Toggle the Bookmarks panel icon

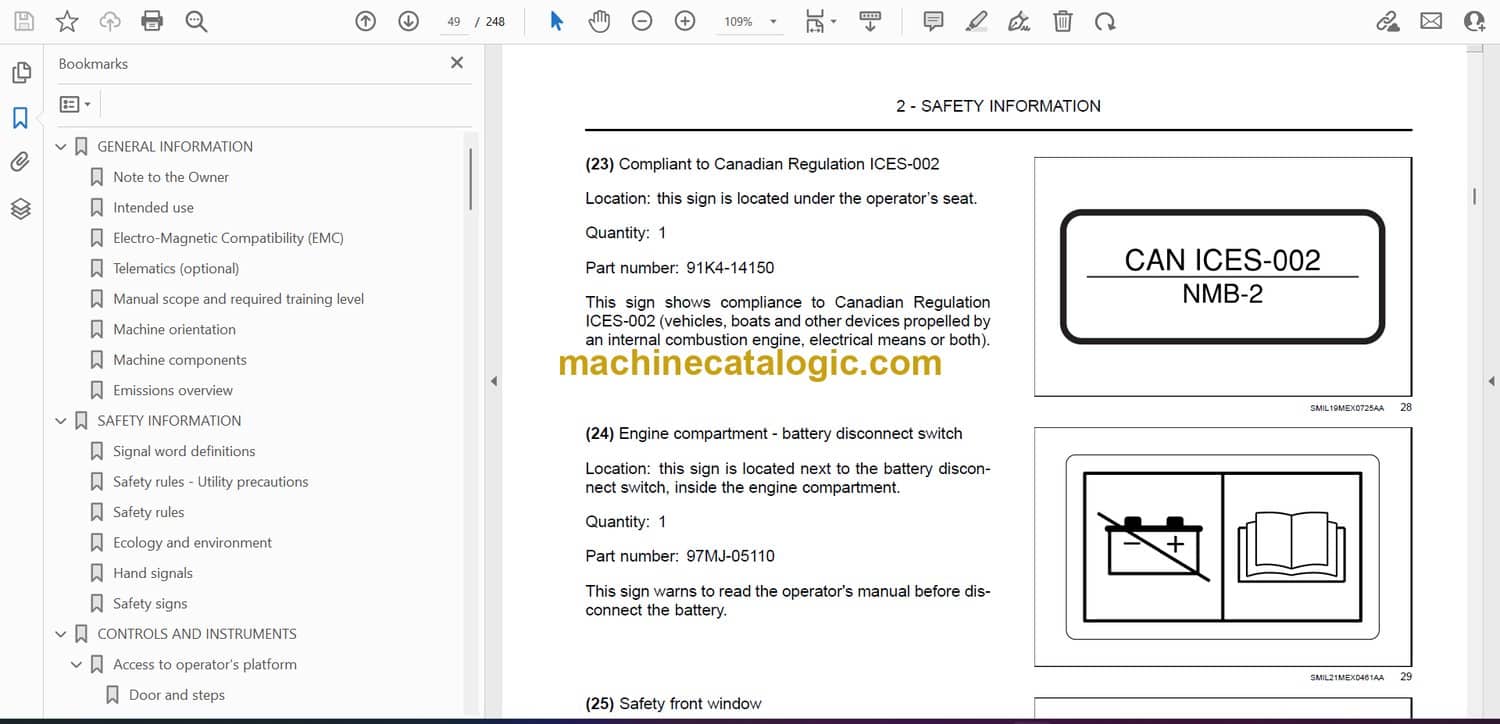pyautogui.click(x=20, y=118)
